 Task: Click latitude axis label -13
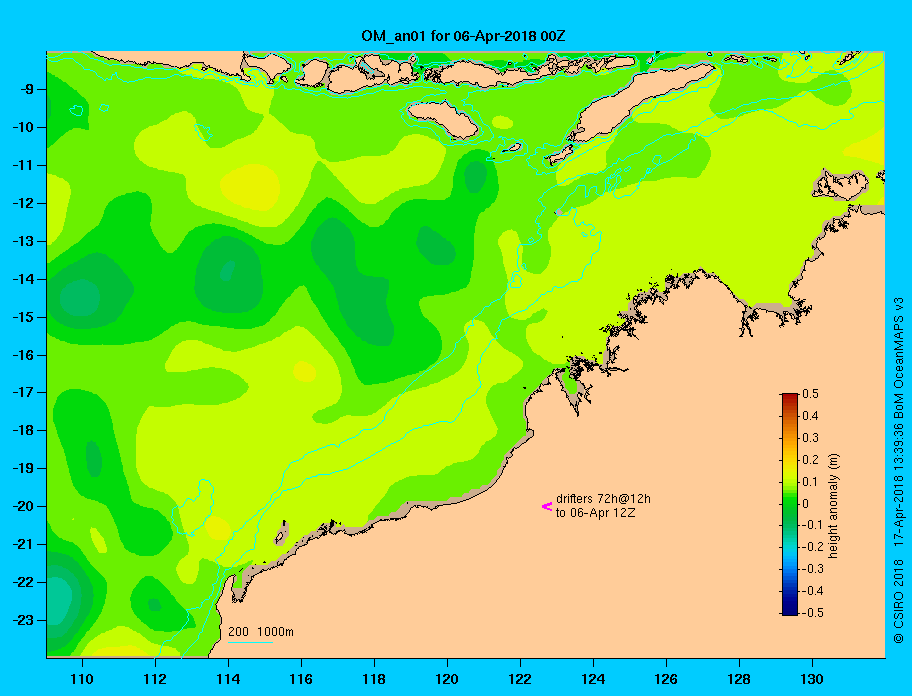click(23, 241)
